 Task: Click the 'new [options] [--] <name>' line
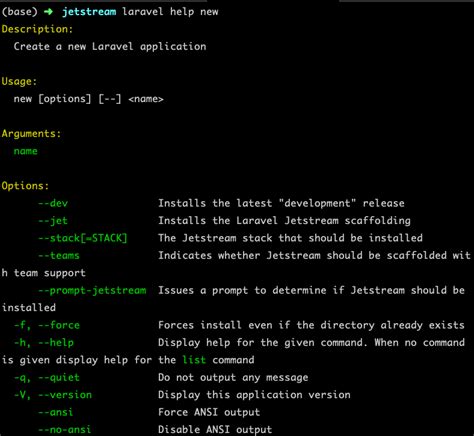89,99
